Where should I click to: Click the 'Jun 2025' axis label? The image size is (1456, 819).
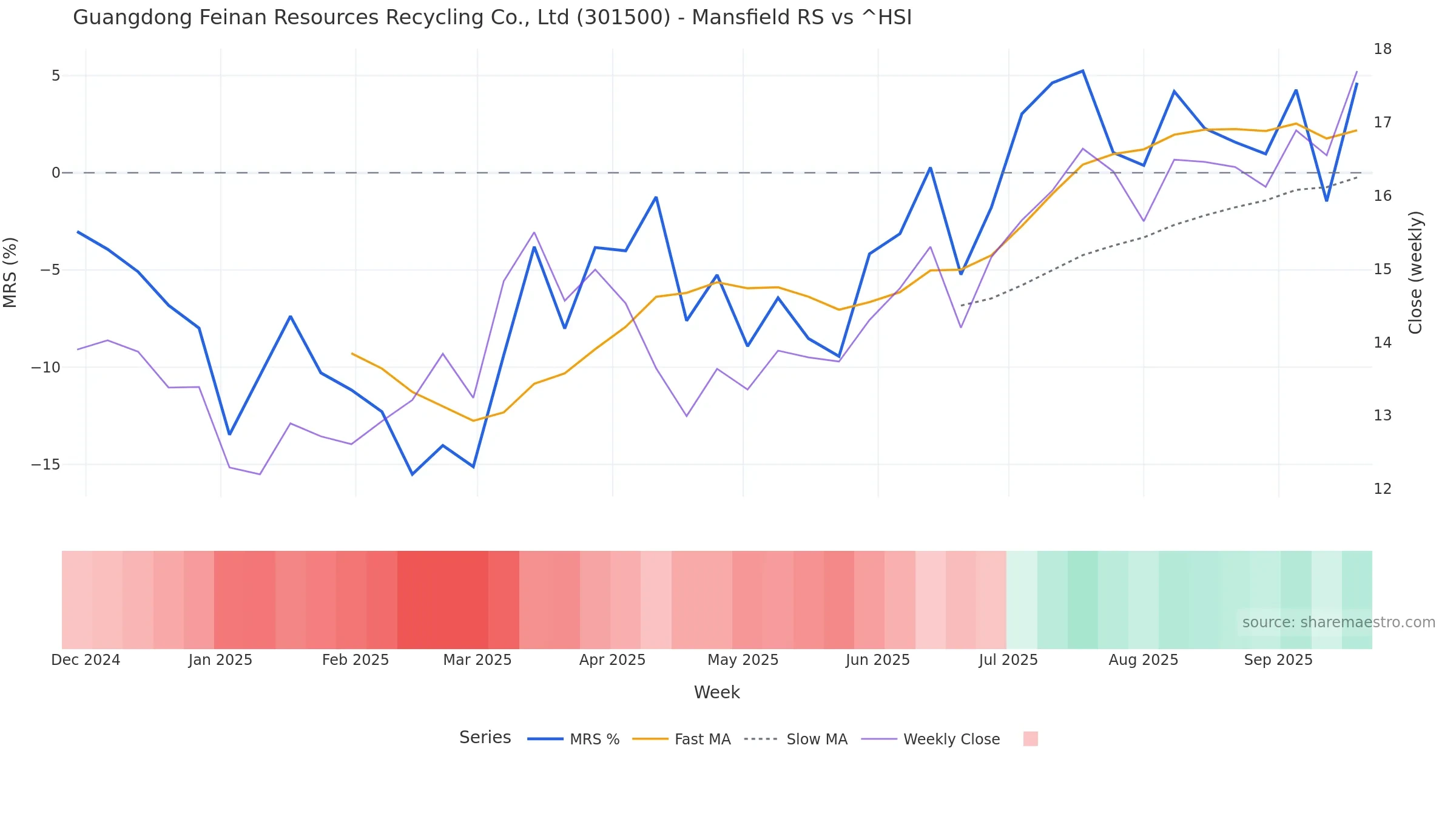pos(878,660)
